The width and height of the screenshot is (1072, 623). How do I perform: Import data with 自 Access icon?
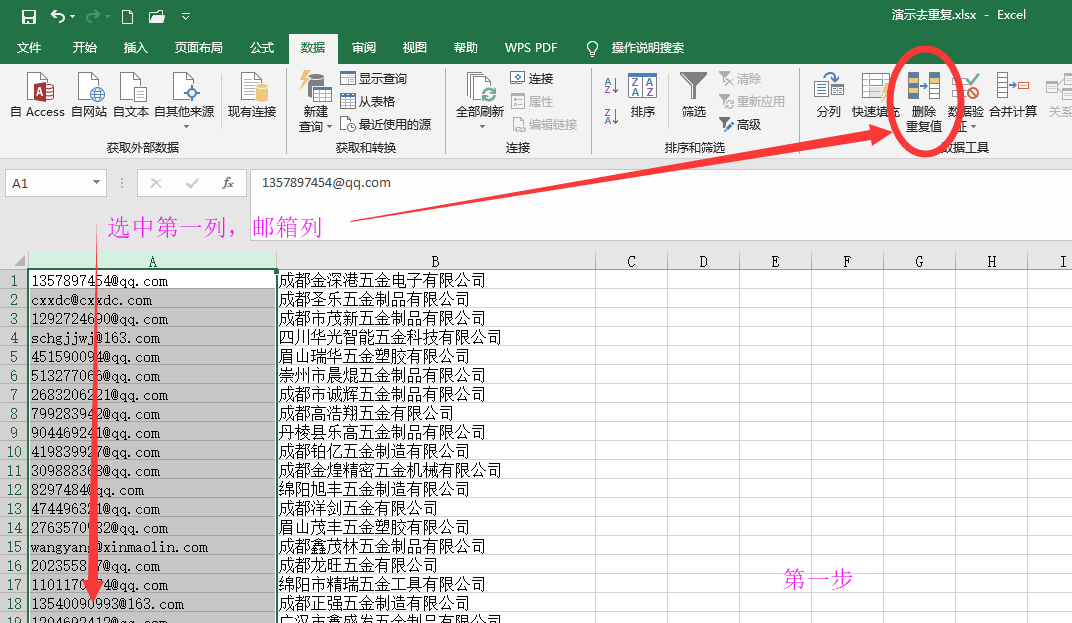tap(38, 95)
